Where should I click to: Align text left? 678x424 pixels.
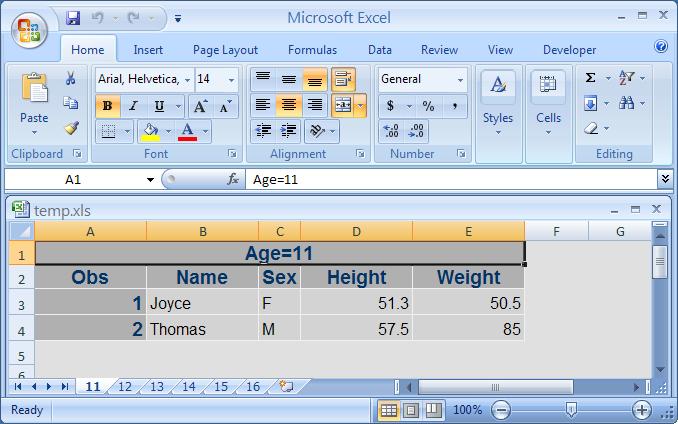point(263,105)
